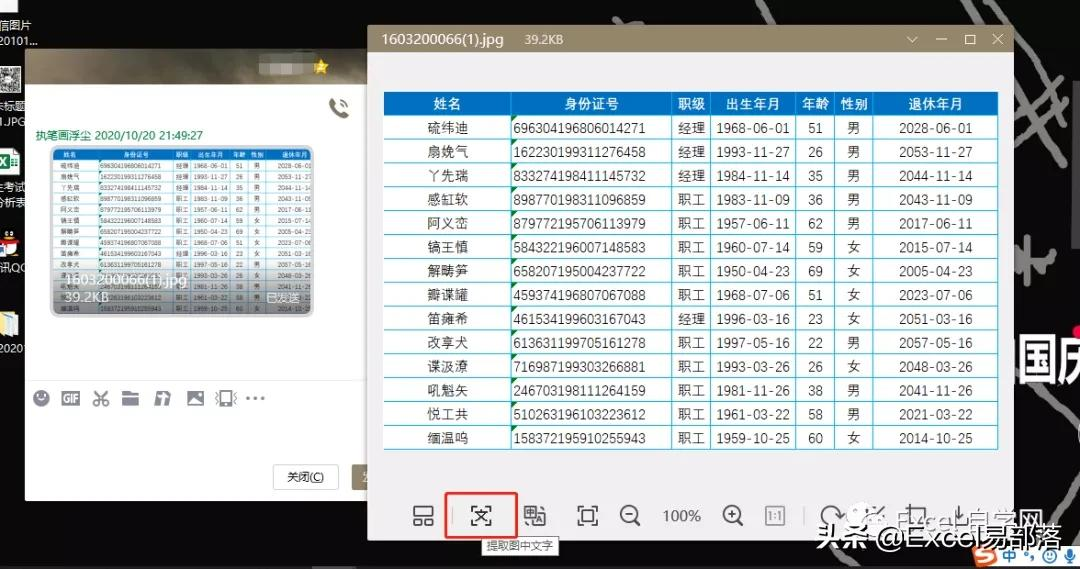Image resolution: width=1080 pixels, height=569 pixels.
Task: Click the 出生年月 column header
Action: tap(753, 104)
